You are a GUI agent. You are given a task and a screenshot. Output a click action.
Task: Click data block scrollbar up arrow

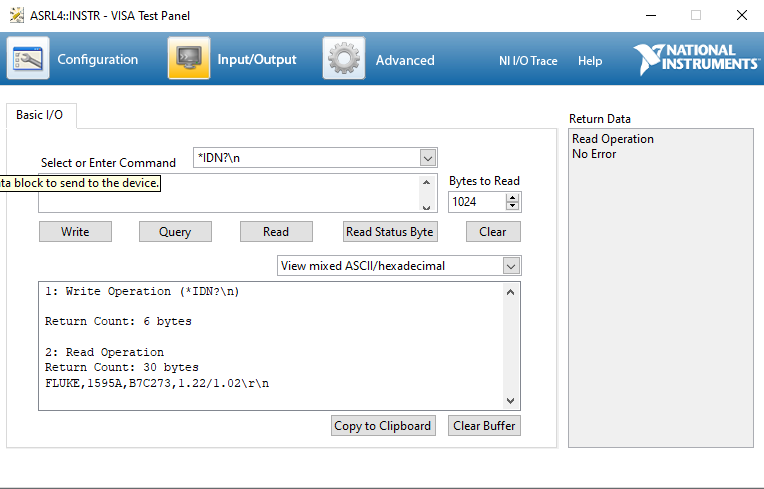(426, 182)
